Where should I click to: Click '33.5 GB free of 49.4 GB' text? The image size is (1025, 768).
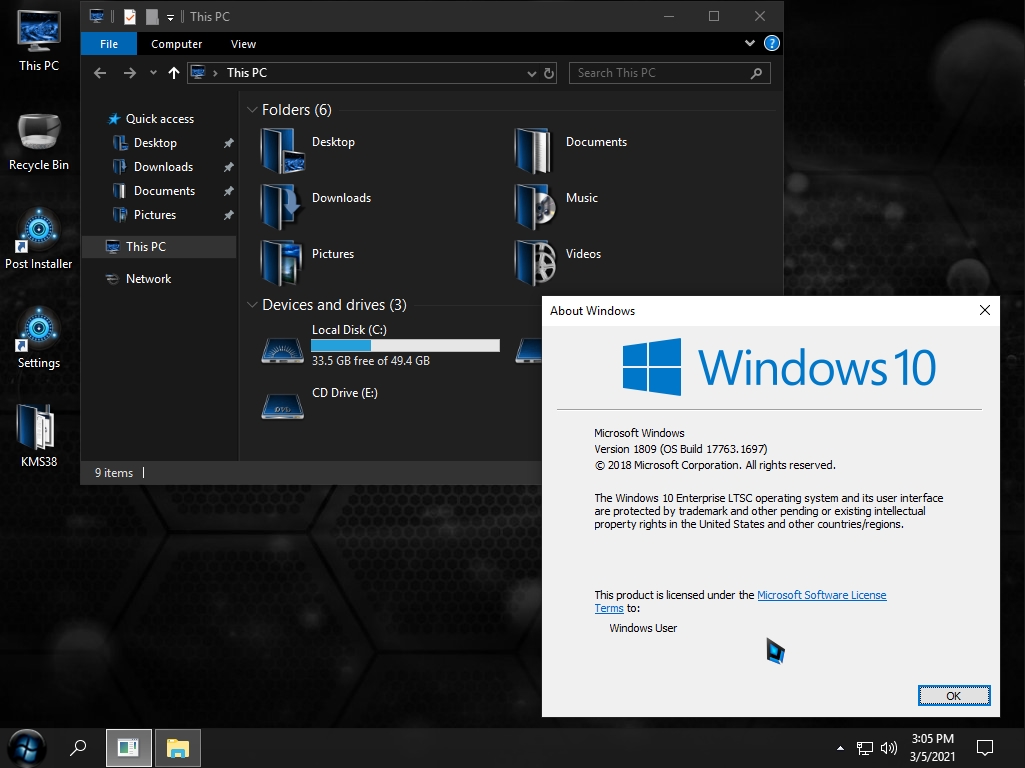click(x=371, y=361)
